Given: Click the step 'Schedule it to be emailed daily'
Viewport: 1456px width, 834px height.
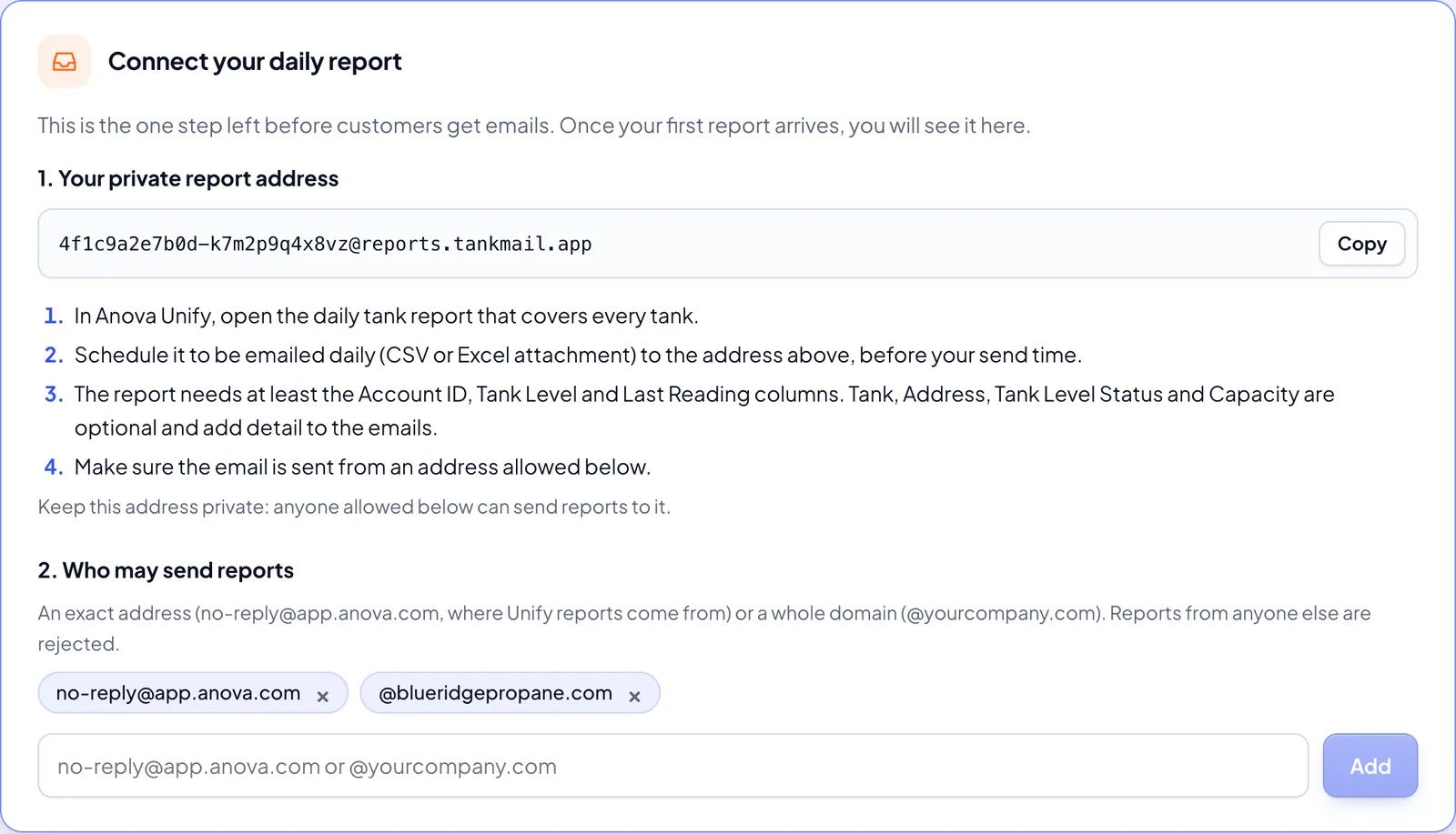Looking at the screenshot, I should pyautogui.click(x=578, y=355).
